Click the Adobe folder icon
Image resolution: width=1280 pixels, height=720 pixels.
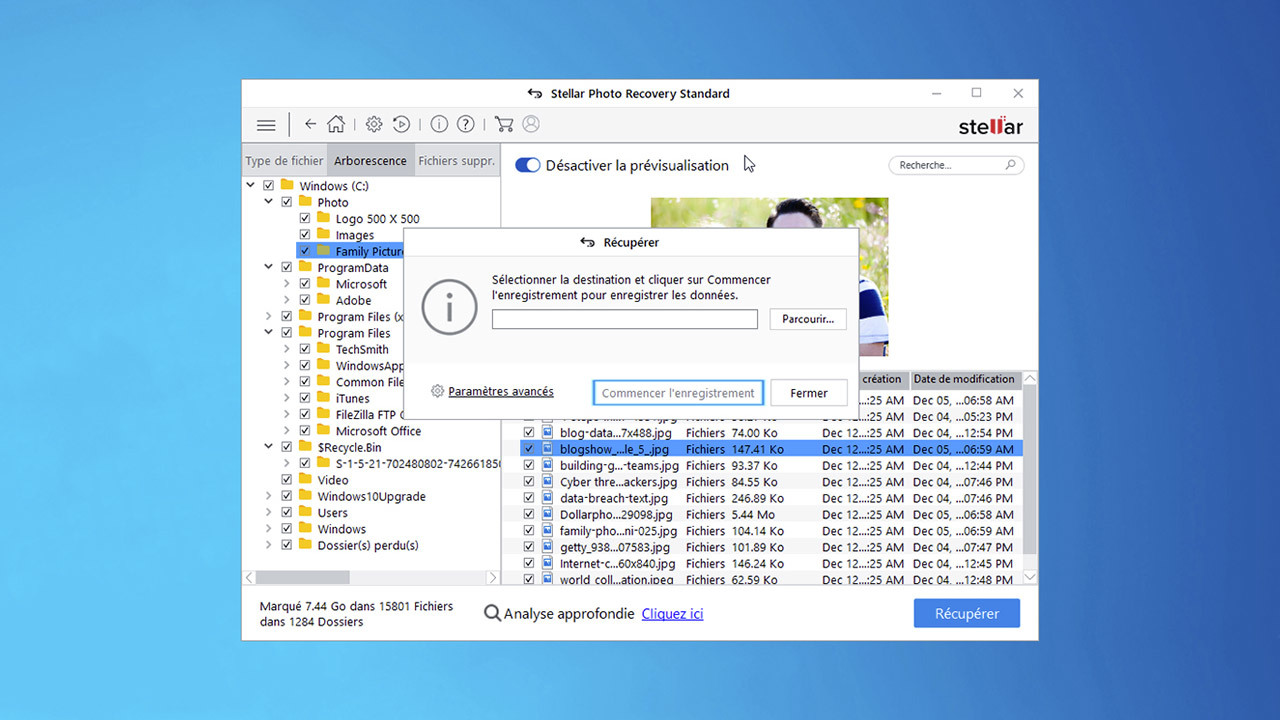[323, 299]
